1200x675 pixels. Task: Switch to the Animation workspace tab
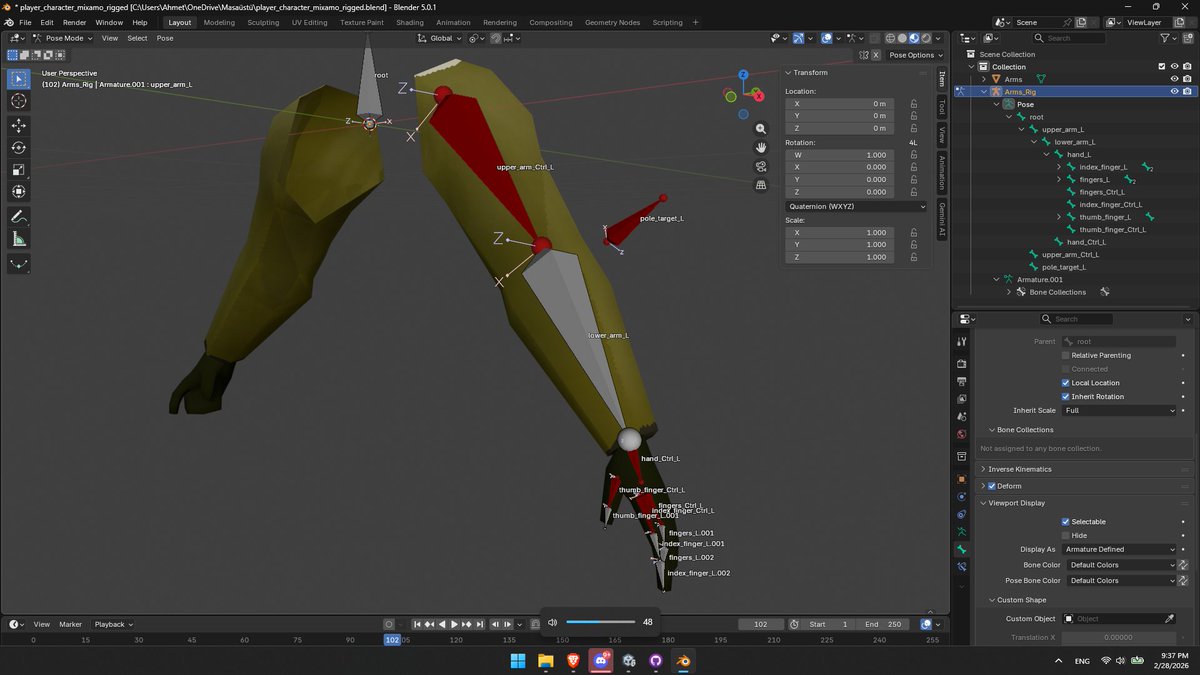pos(453,22)
